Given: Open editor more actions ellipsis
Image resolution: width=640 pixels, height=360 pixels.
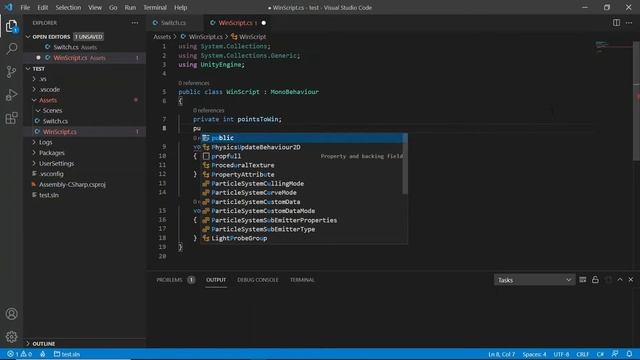Looking at the screenshot, I should coord(629,23).
